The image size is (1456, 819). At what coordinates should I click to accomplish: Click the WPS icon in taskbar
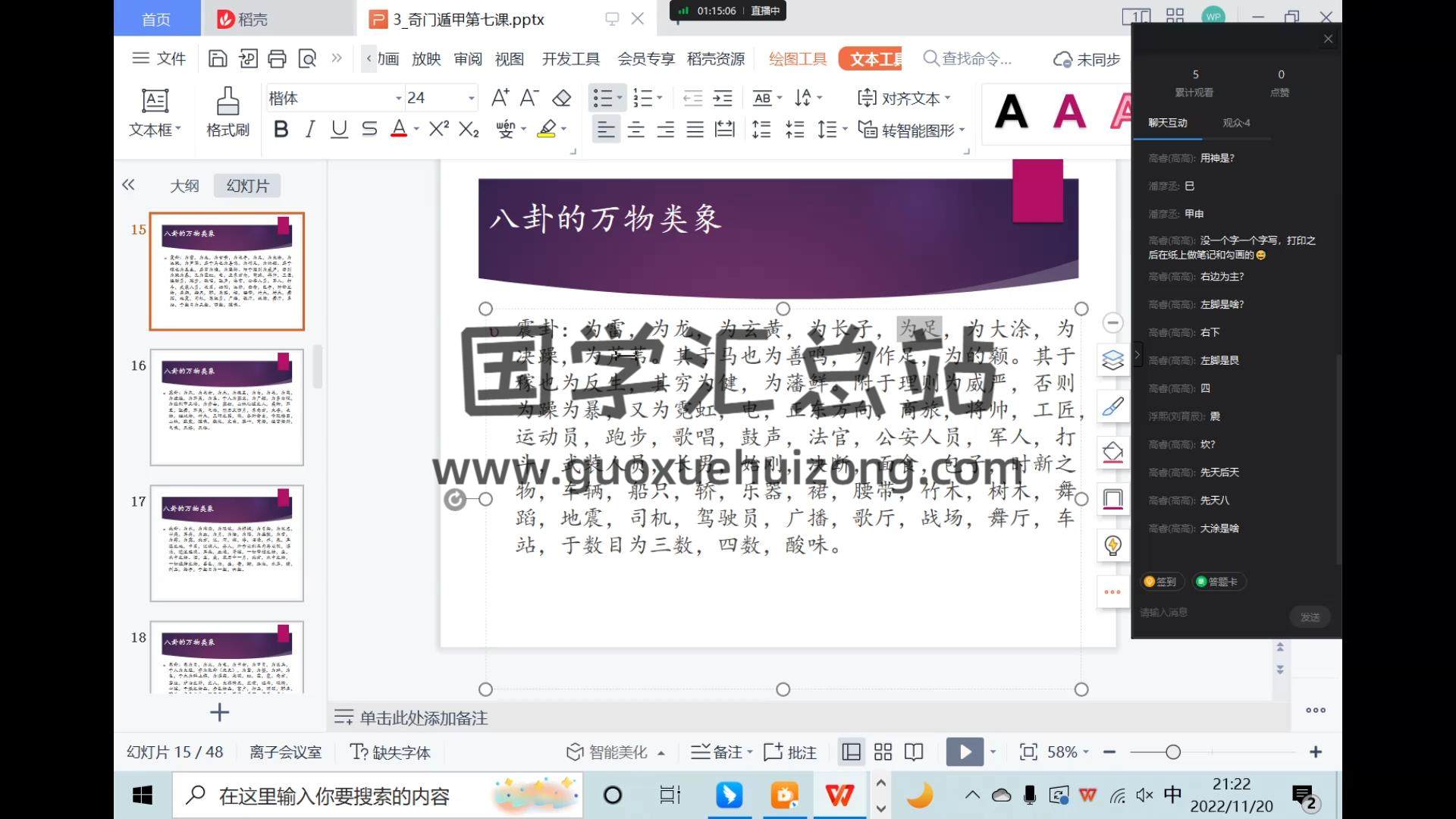(x=839, y=795)
